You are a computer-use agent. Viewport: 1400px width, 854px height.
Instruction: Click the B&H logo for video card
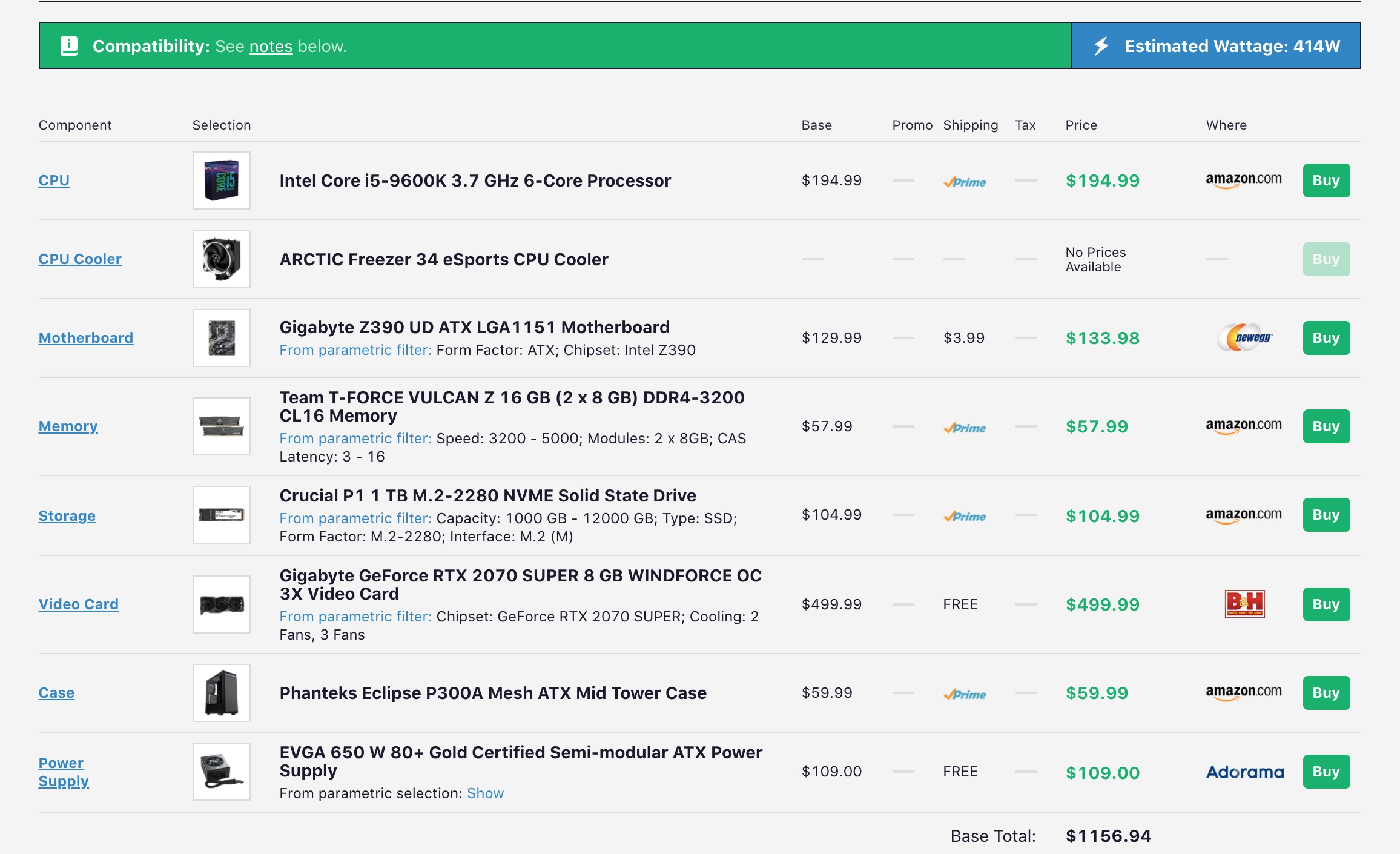(x=1244, y=604)
